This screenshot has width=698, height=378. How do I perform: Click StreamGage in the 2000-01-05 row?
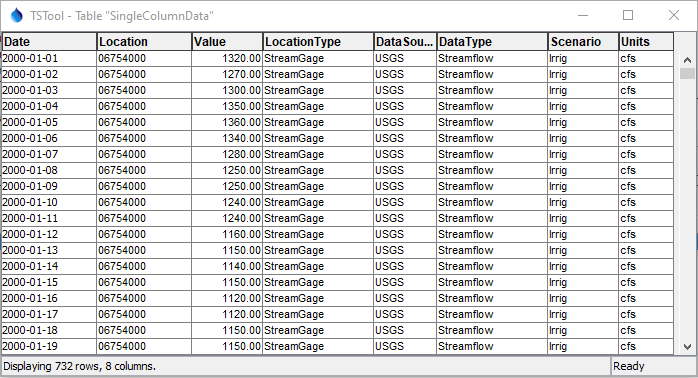(x=318, y=122)
